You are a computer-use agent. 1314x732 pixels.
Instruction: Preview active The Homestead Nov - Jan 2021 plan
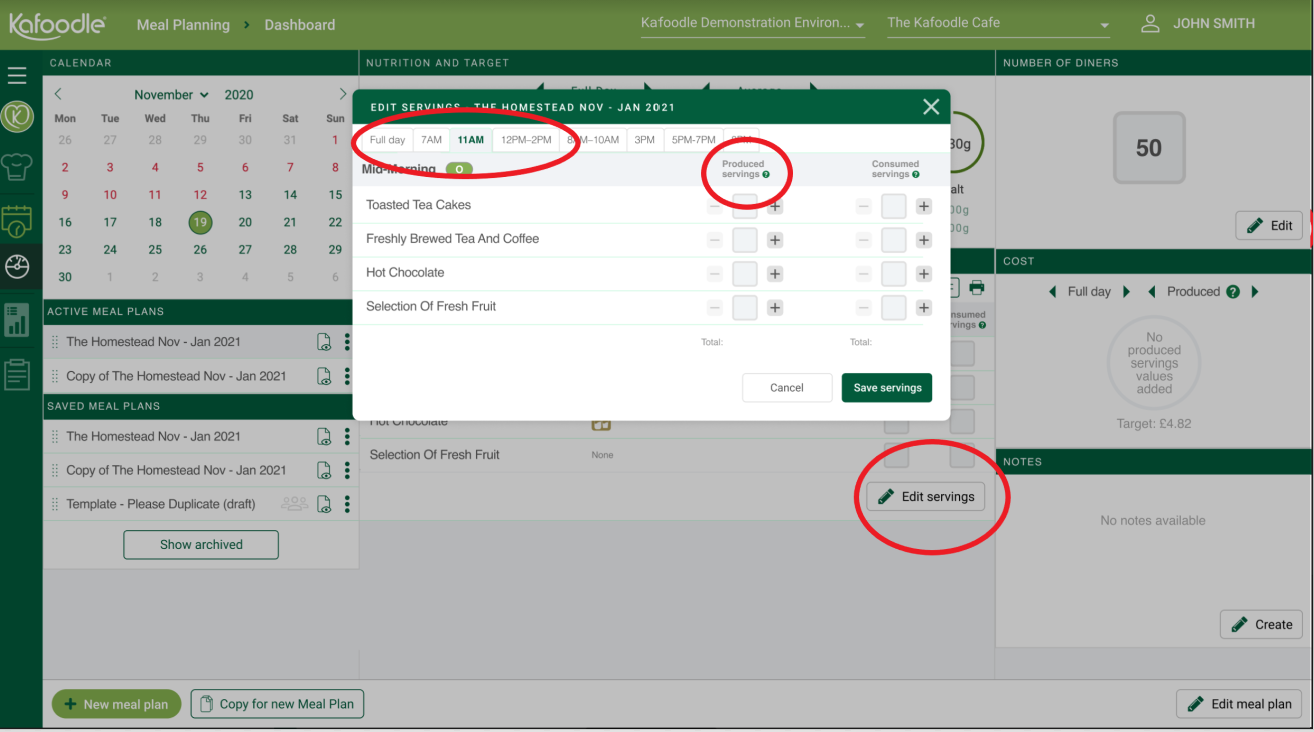coord(324,342)
